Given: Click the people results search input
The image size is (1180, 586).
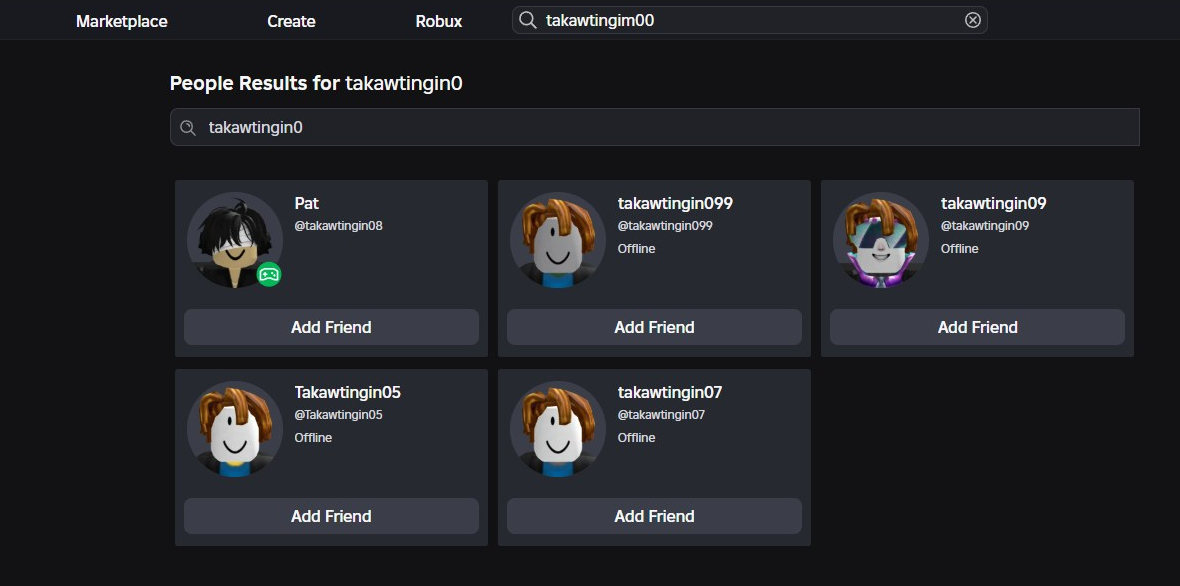Looking at the screenshot, I should point(655,127).
